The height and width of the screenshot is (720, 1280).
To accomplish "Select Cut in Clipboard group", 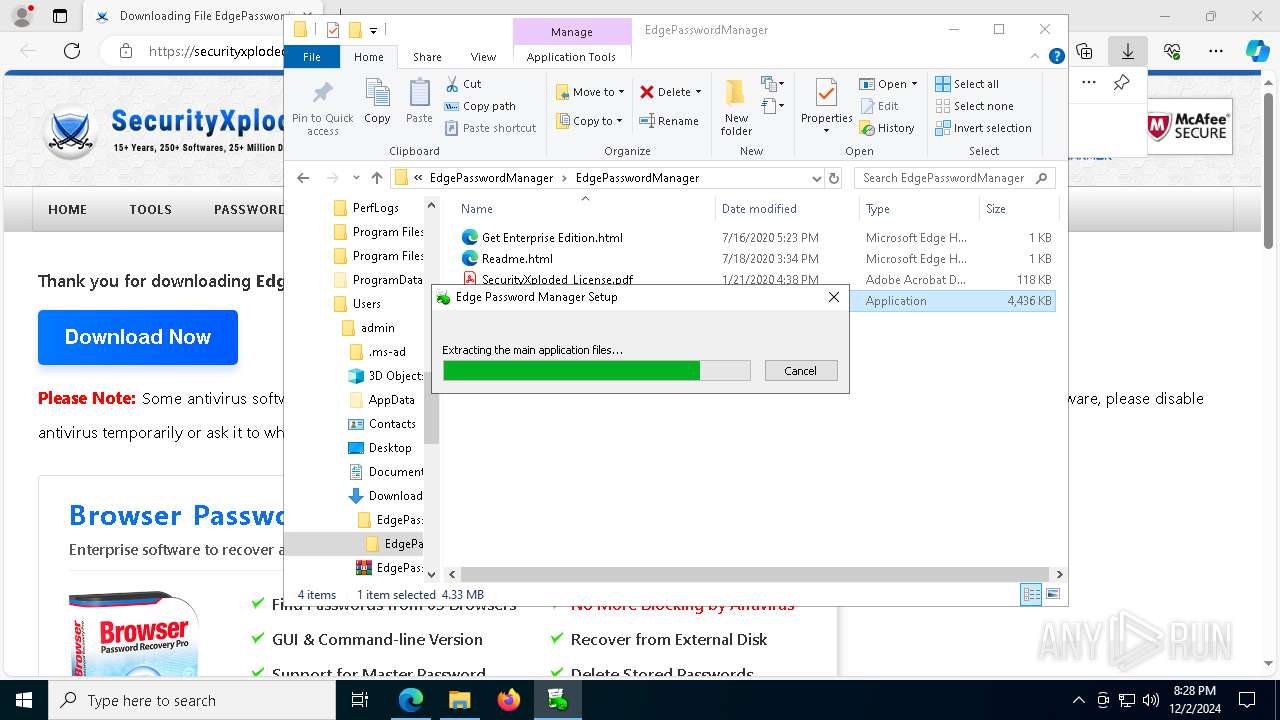I will (463, 84).
